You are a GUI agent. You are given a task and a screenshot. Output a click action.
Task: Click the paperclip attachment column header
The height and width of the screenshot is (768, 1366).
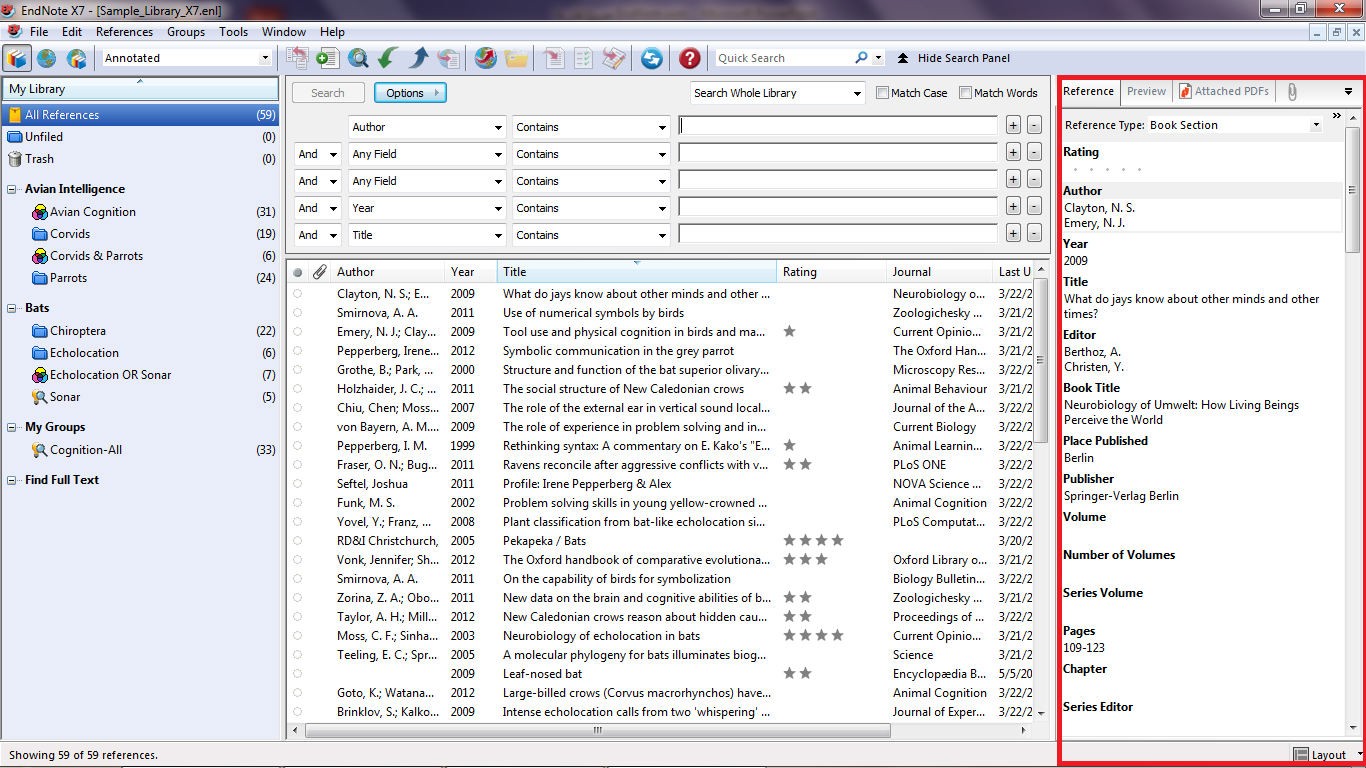point(319,272)
